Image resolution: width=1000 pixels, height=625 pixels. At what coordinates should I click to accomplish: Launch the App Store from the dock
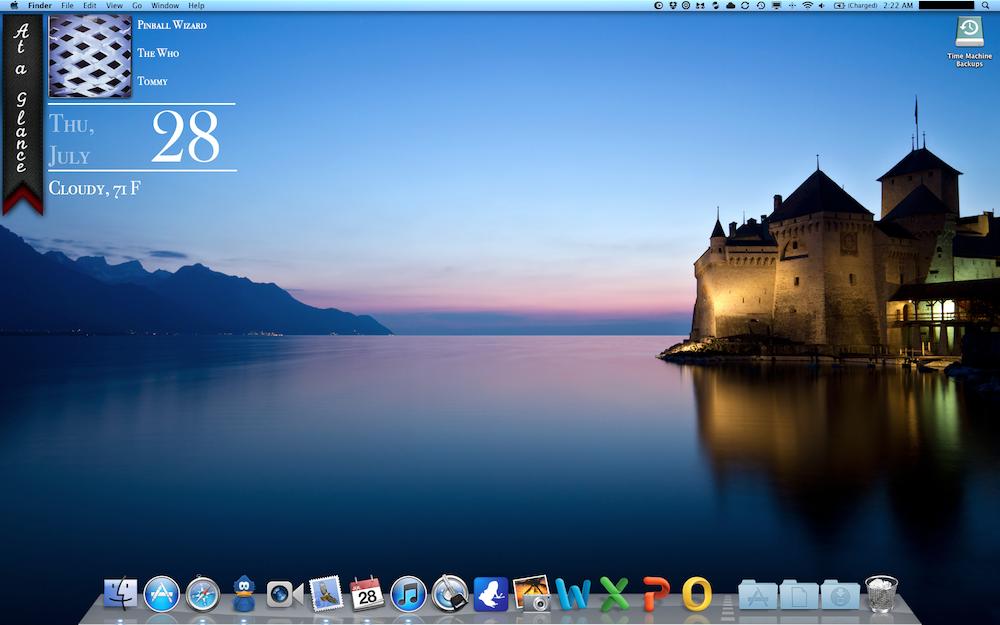coord(161,593)
